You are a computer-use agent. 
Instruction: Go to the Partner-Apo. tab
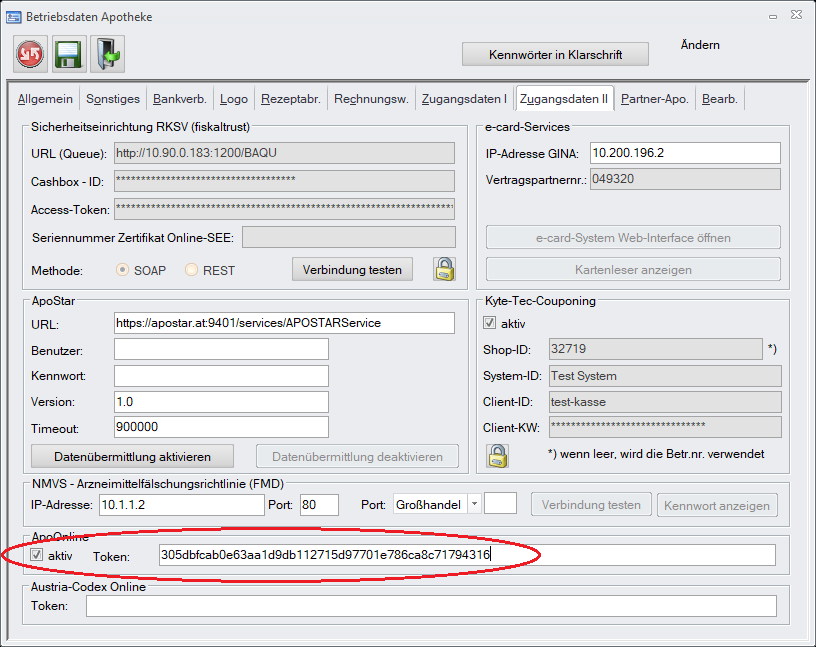pyautogui.click(x=654, y=99)
